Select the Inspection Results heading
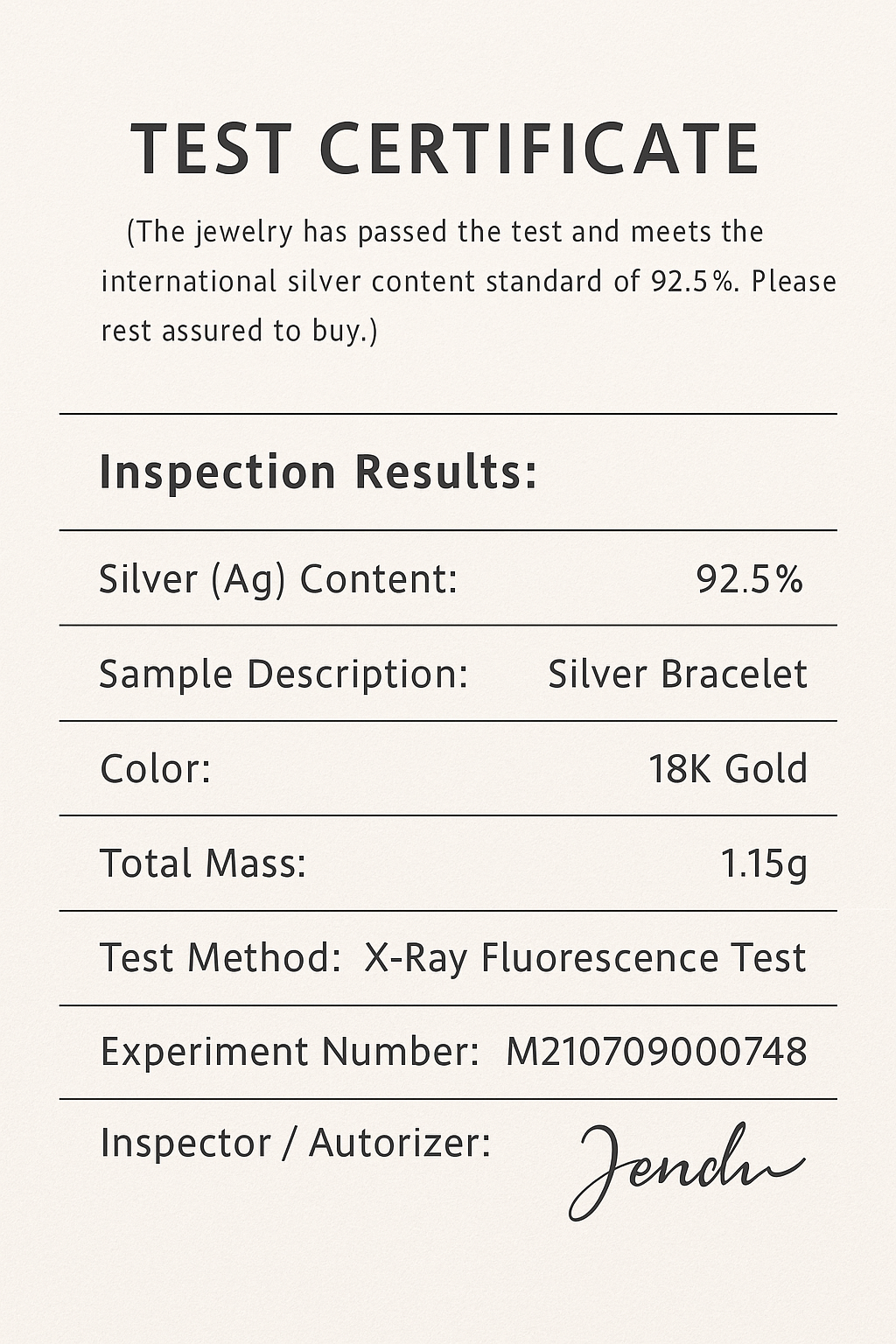 point(318,472)
